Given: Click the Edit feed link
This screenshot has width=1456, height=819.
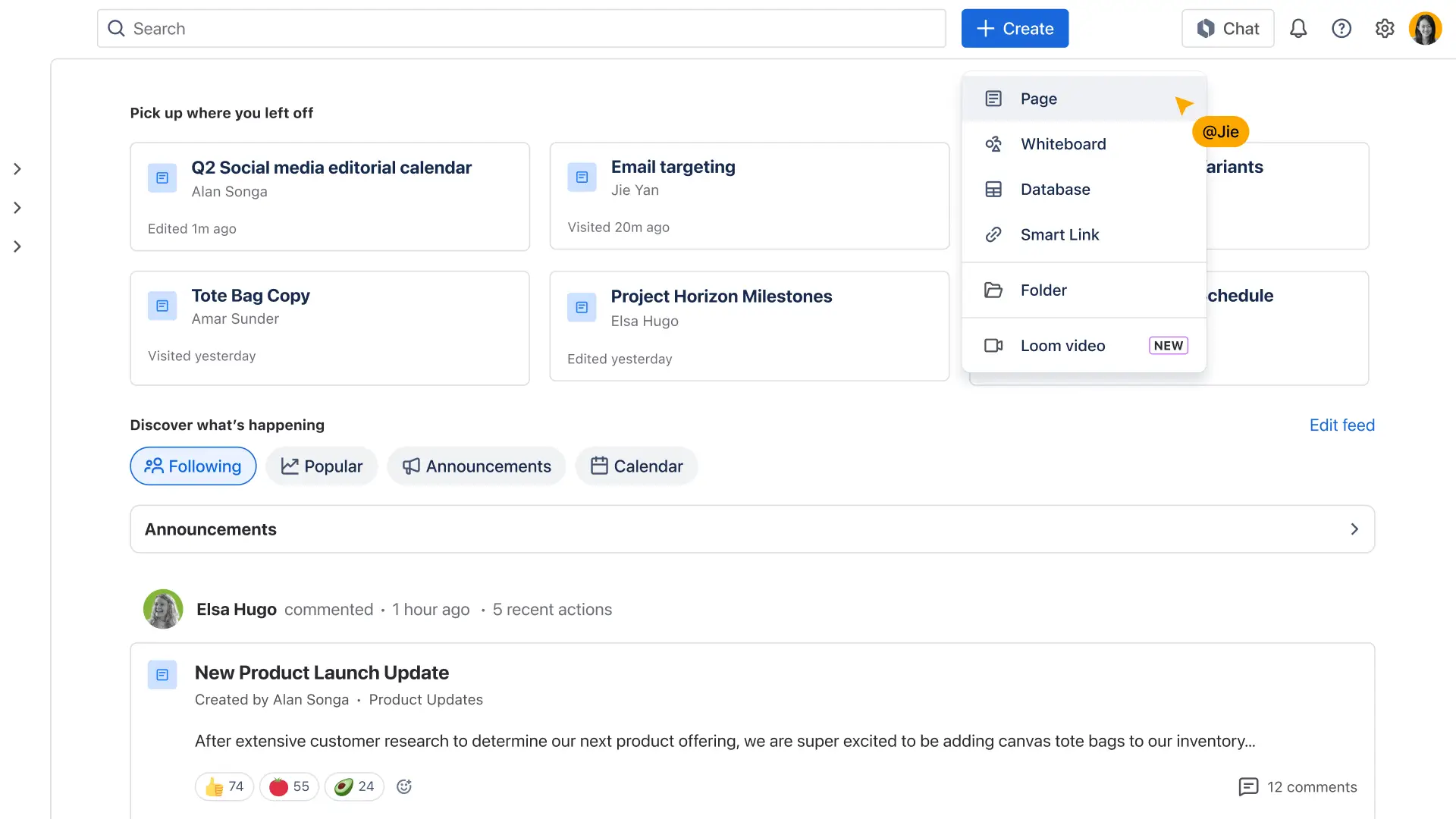Looking at the screenshot, I should (1341, 425).
